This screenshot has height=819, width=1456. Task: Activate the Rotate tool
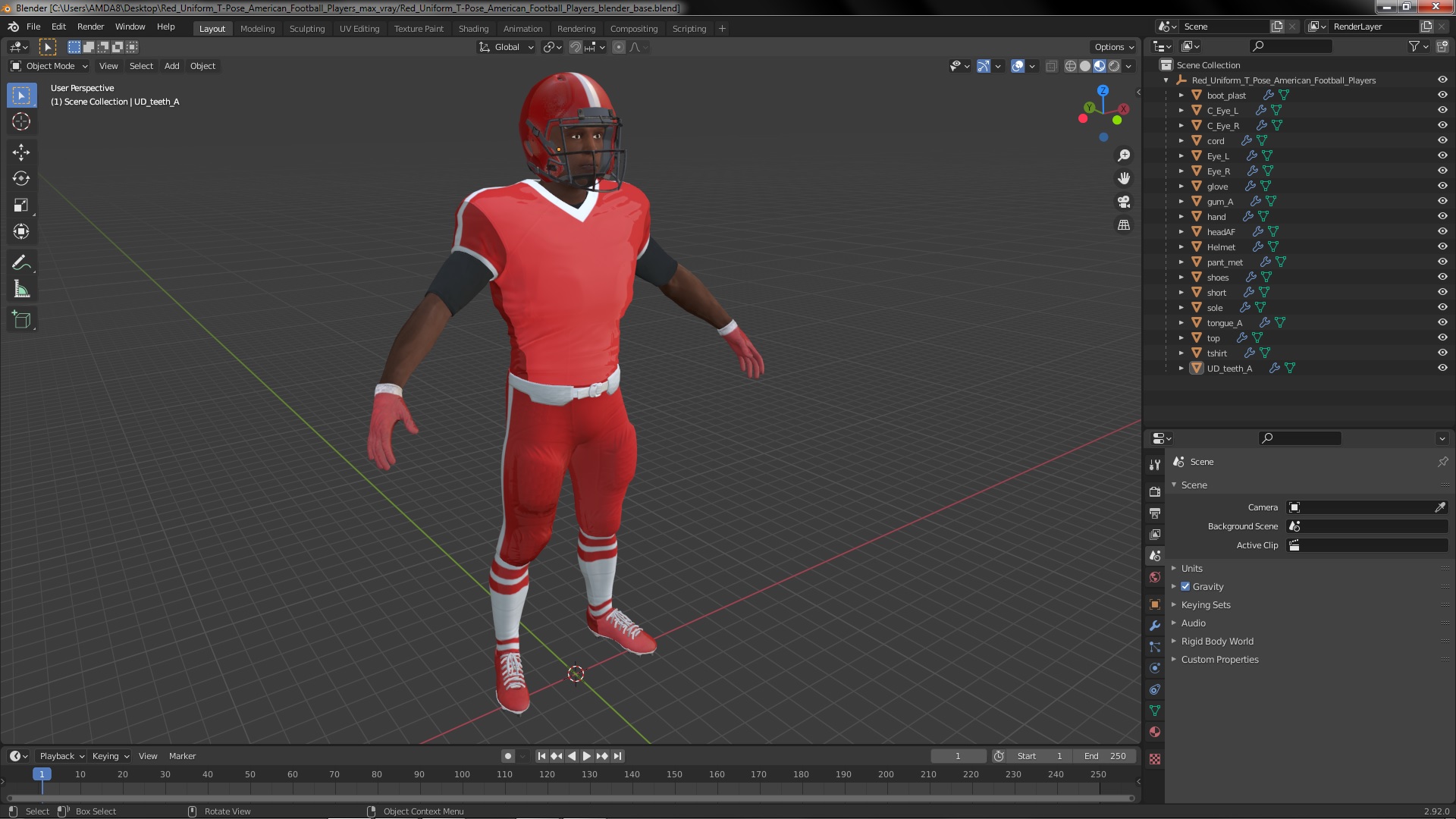point(21,179)
